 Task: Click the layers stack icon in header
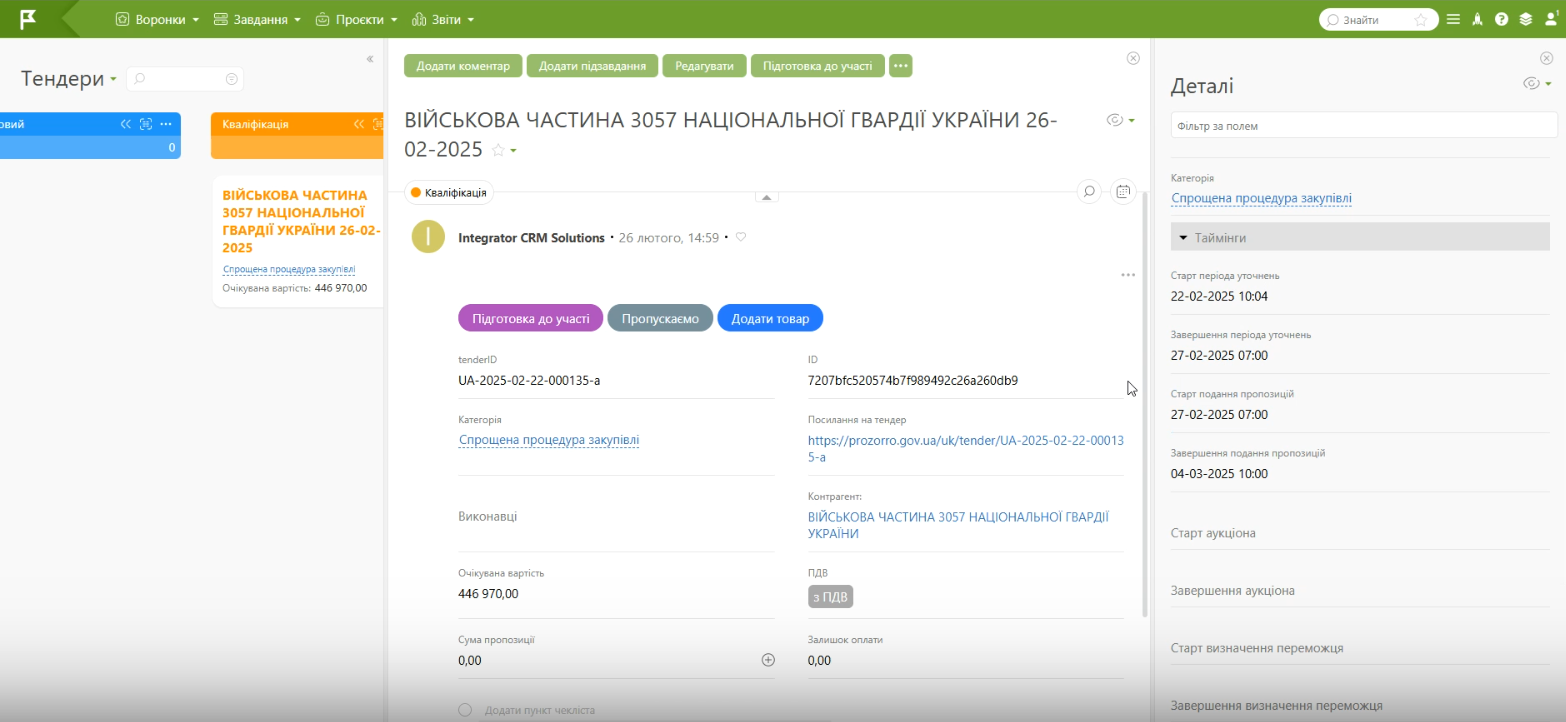tap(1525, 19)
